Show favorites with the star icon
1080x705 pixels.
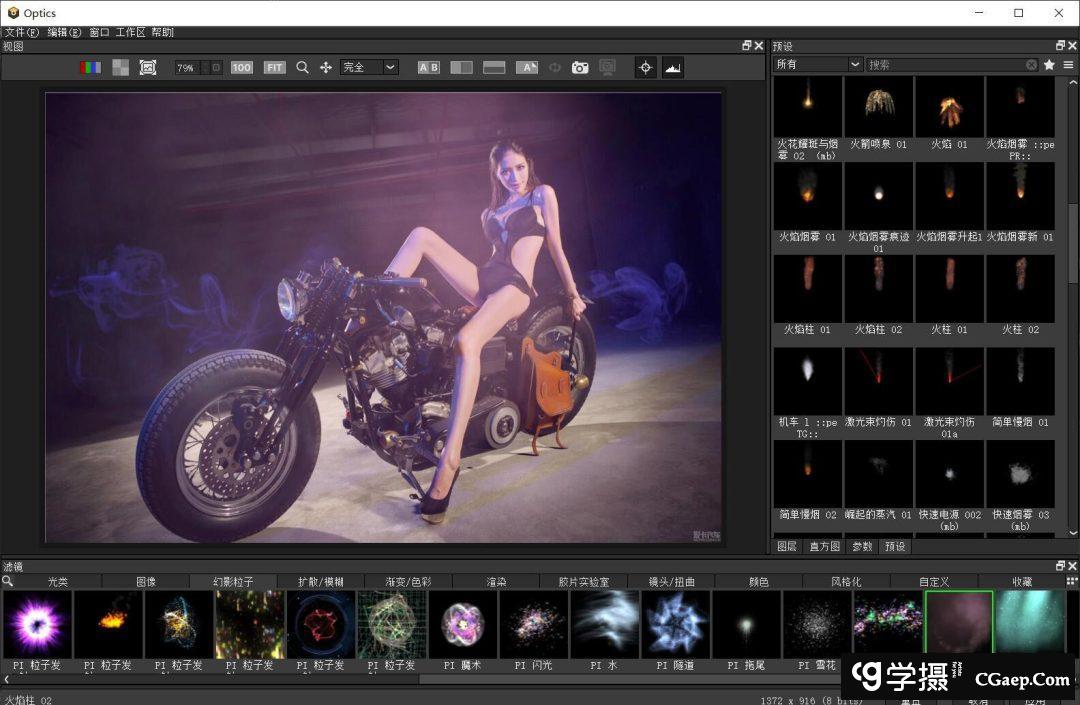1049,65
